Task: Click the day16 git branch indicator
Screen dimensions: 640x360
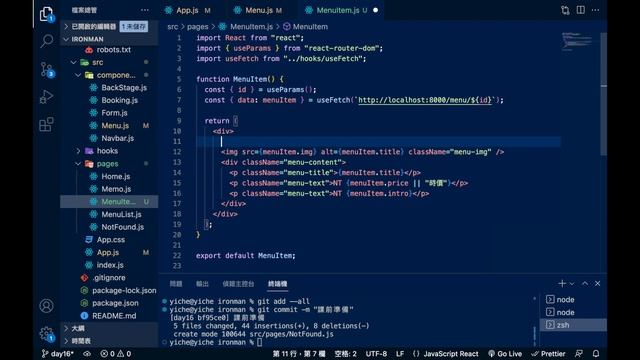Action: (x=58, y=354)
